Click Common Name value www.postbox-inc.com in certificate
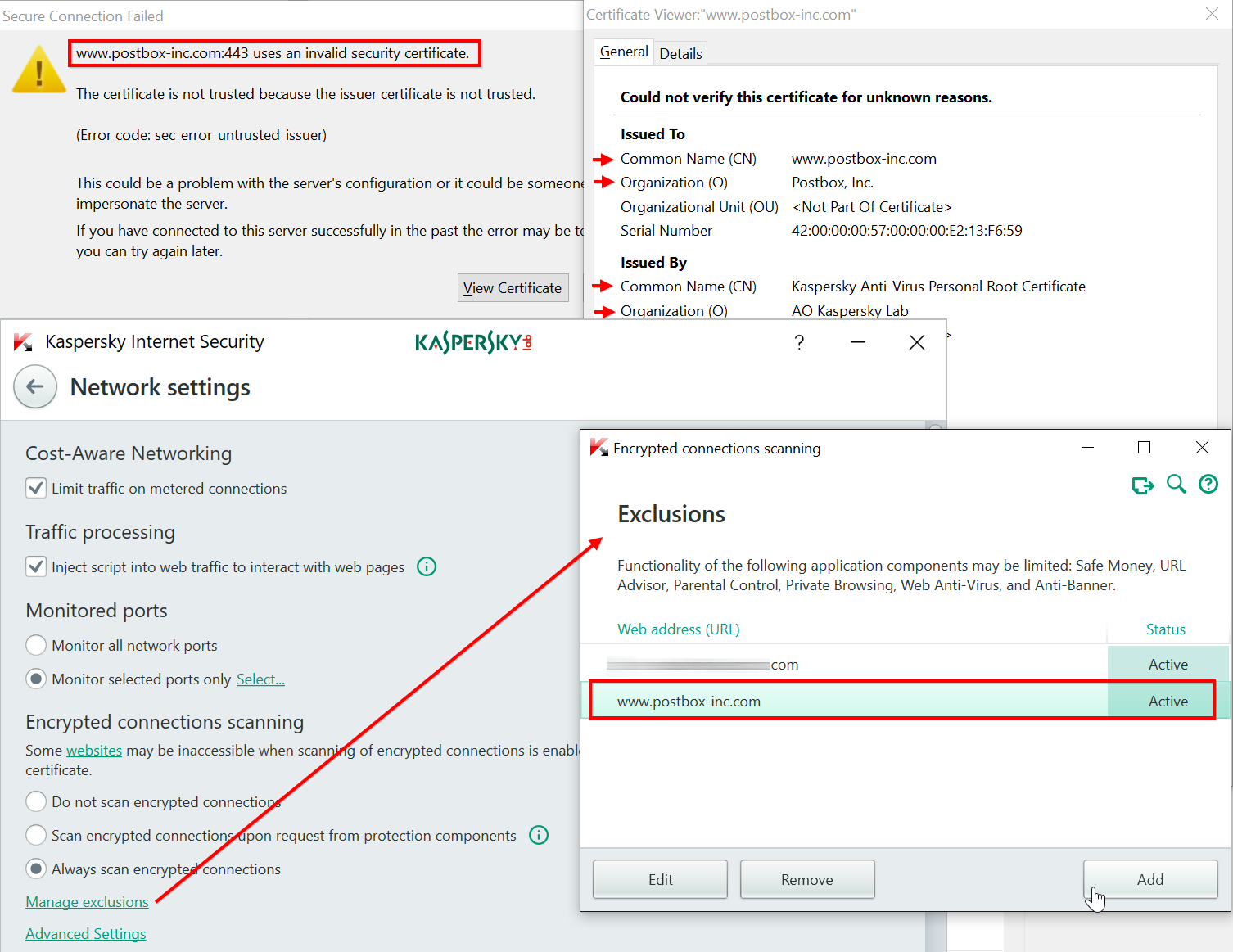Screen dimensions: 1233x952 pyautogui.click(x=864, y=158)
